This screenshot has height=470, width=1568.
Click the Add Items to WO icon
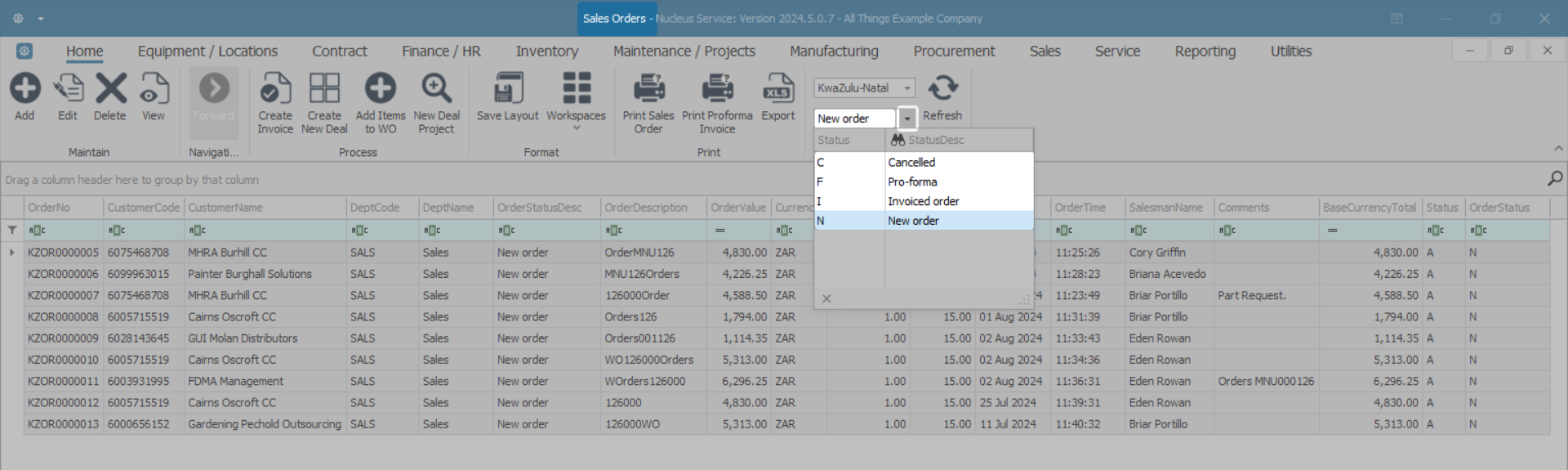(x=380, y=89)
